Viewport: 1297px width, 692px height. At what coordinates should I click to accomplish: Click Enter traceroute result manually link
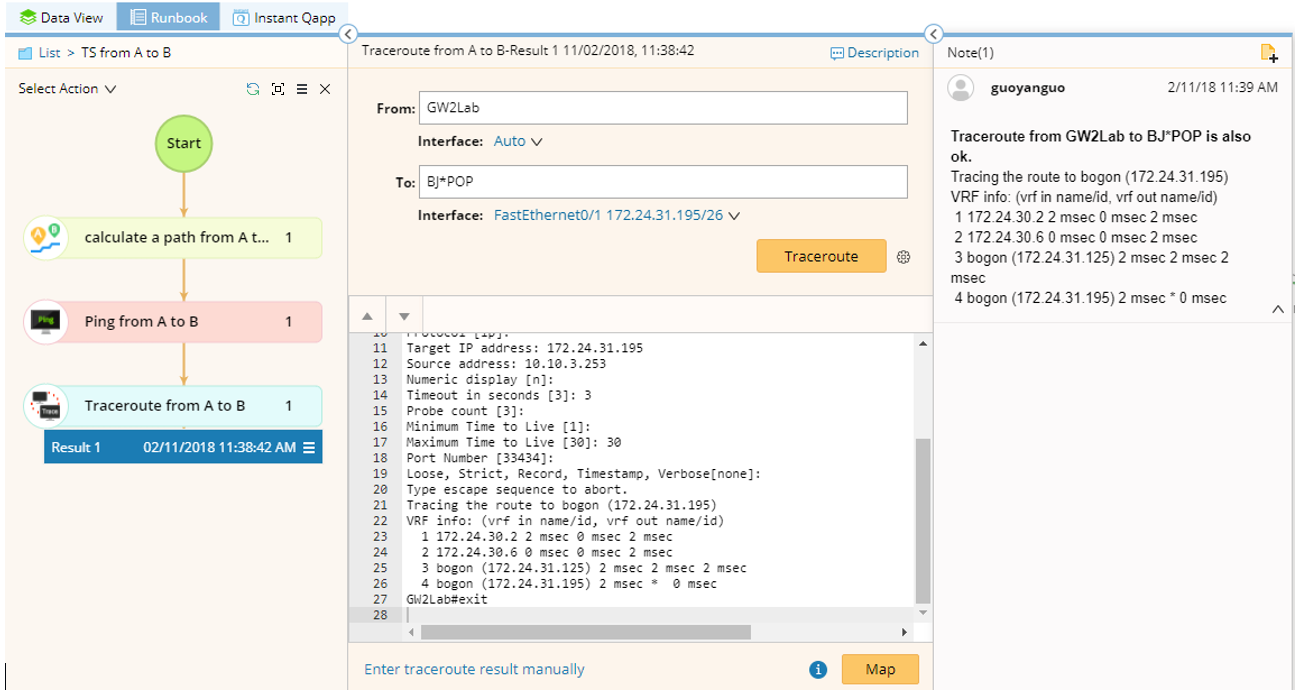coord(474,670)
